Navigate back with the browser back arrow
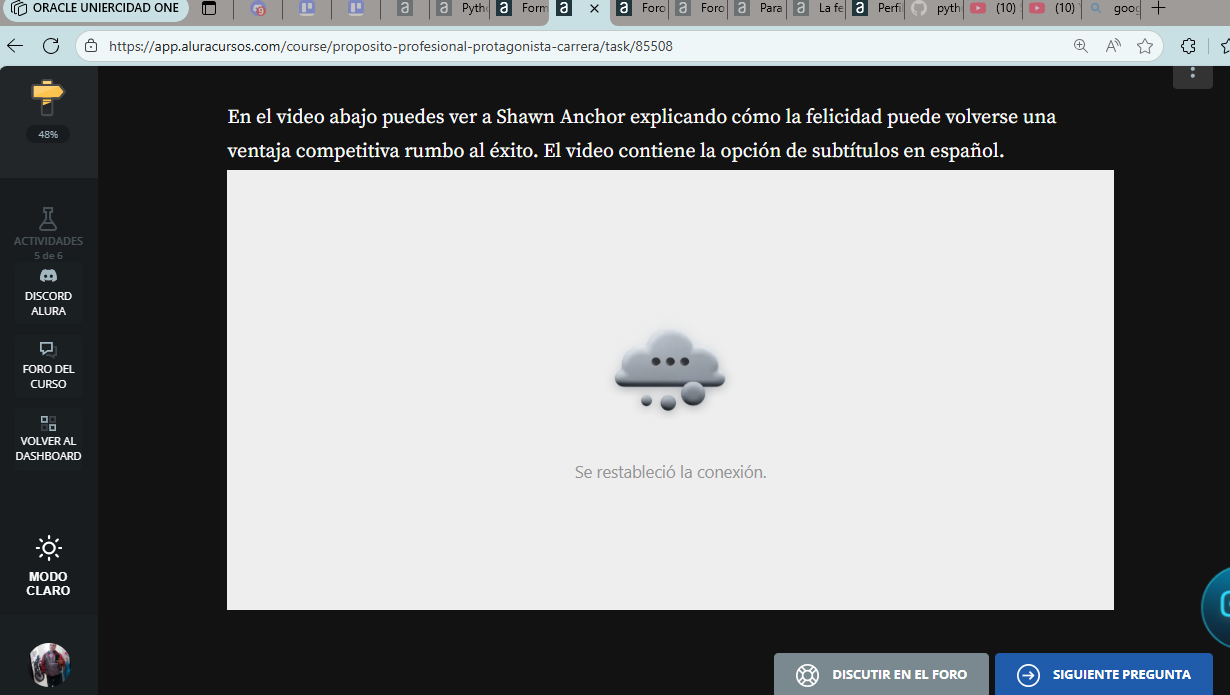Screen dimensions: 1230x695 click(x=15, y=46)
